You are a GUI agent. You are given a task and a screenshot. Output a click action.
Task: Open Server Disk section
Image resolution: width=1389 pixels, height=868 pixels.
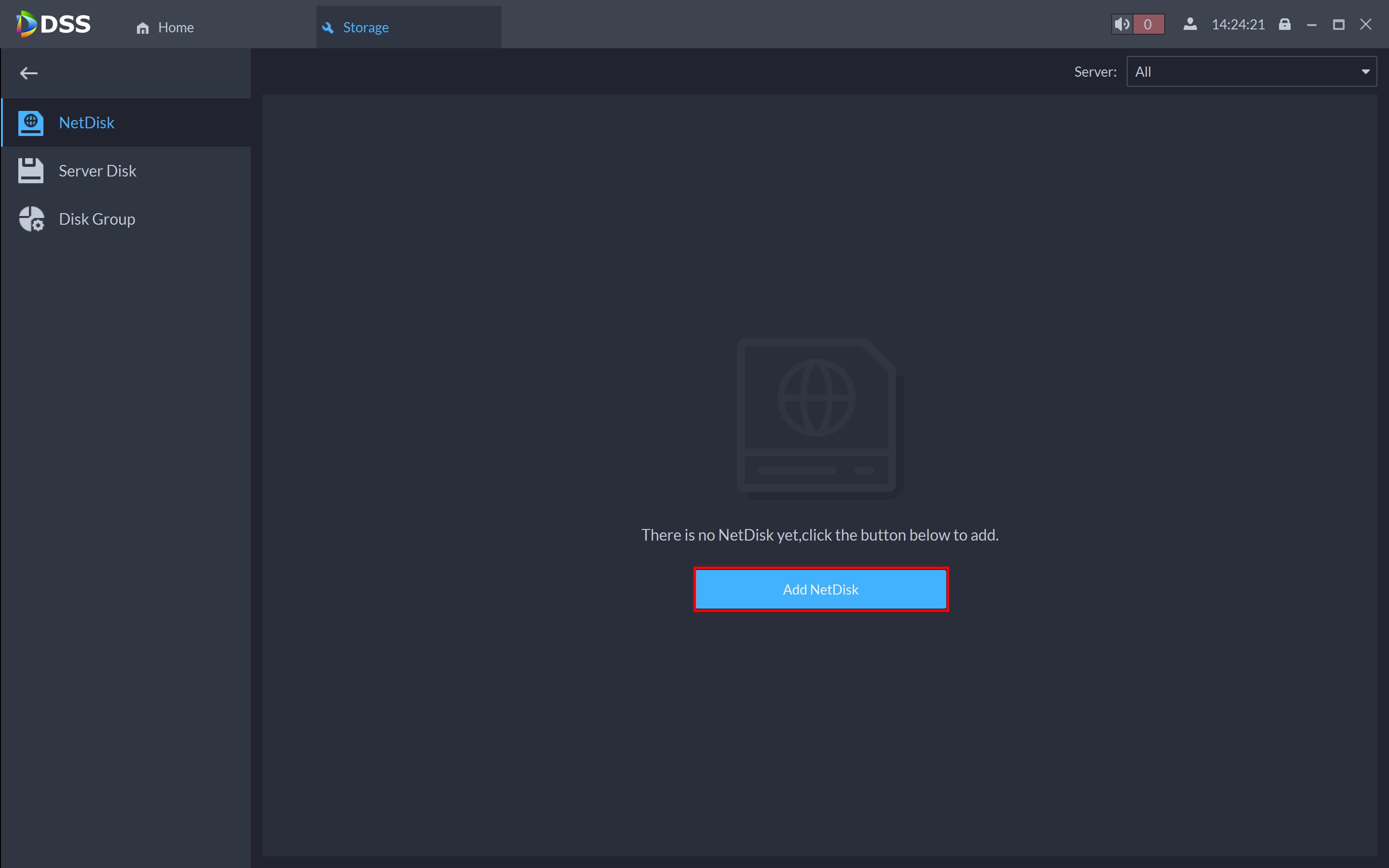97,171
